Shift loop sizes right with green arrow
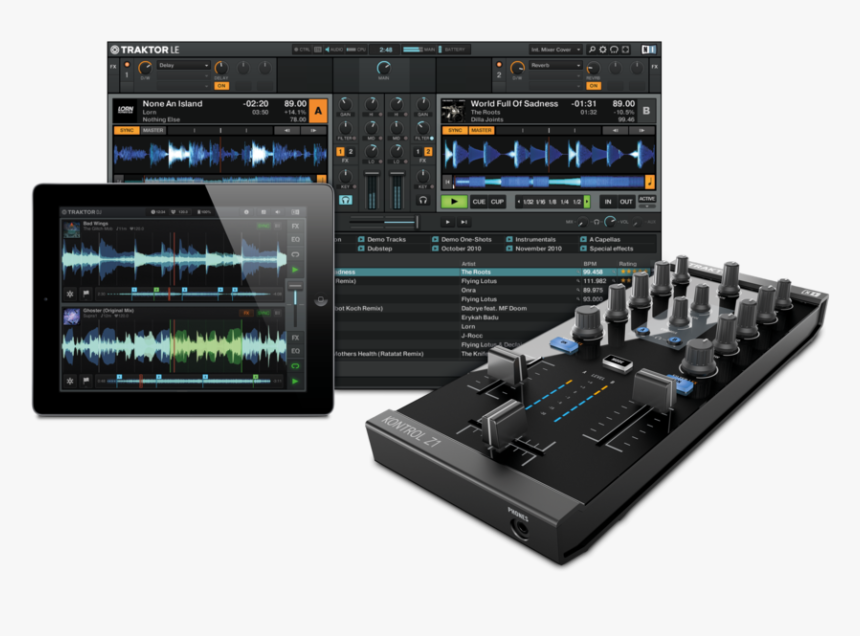 pyautogui.click(x=587, y=202)
